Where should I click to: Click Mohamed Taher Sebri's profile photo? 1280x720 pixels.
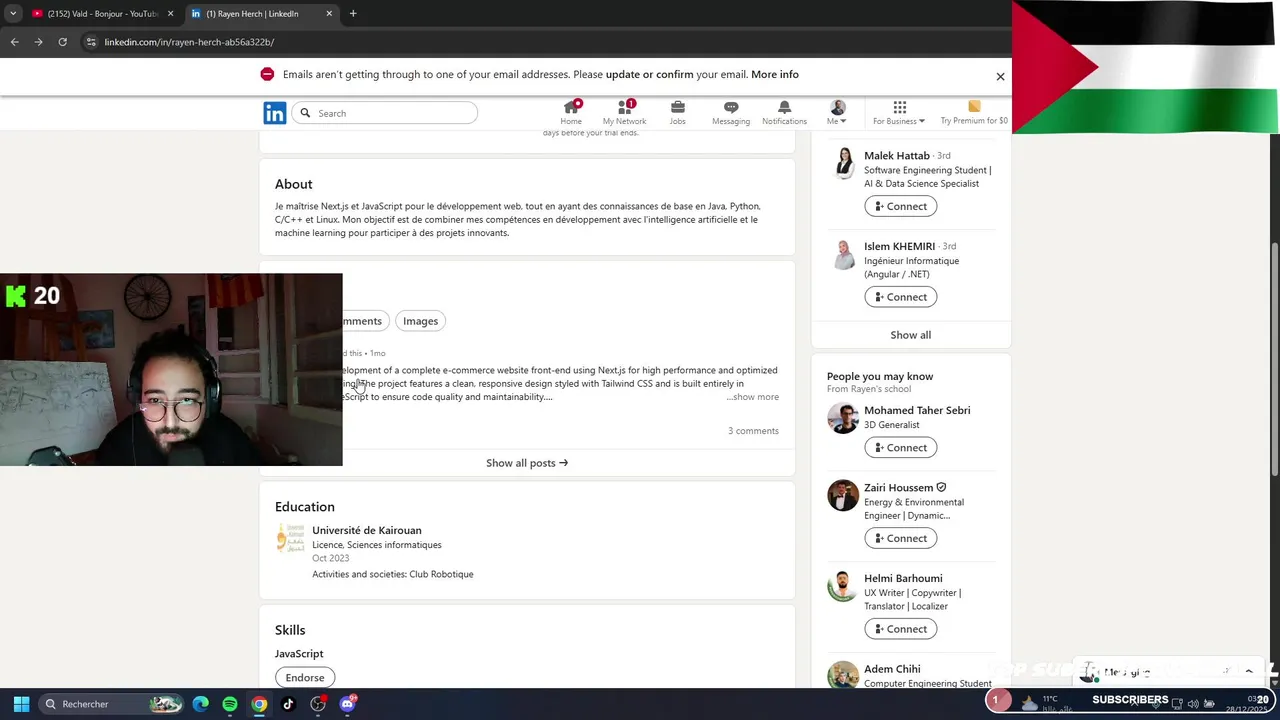coord(843,418)
